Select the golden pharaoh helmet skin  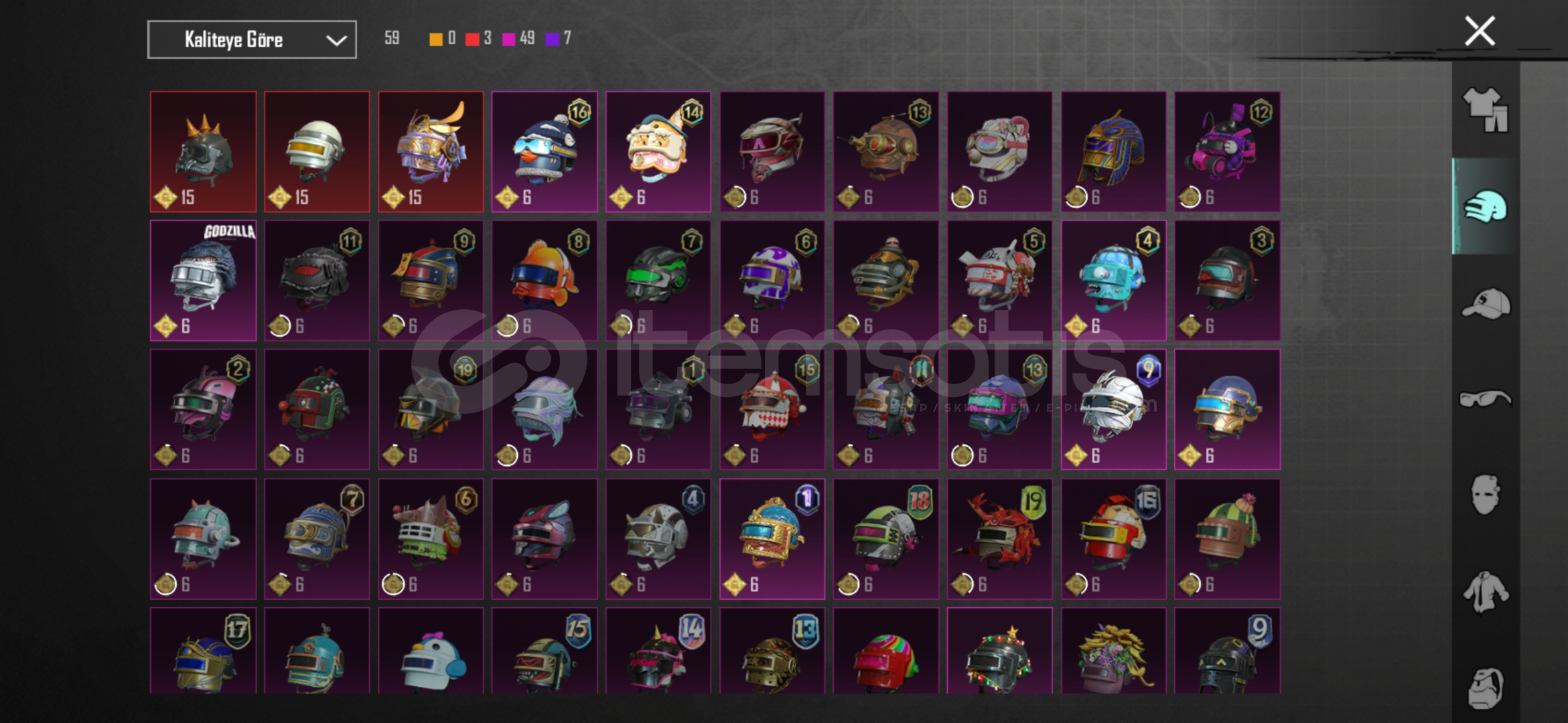[x=1113, y=152]
